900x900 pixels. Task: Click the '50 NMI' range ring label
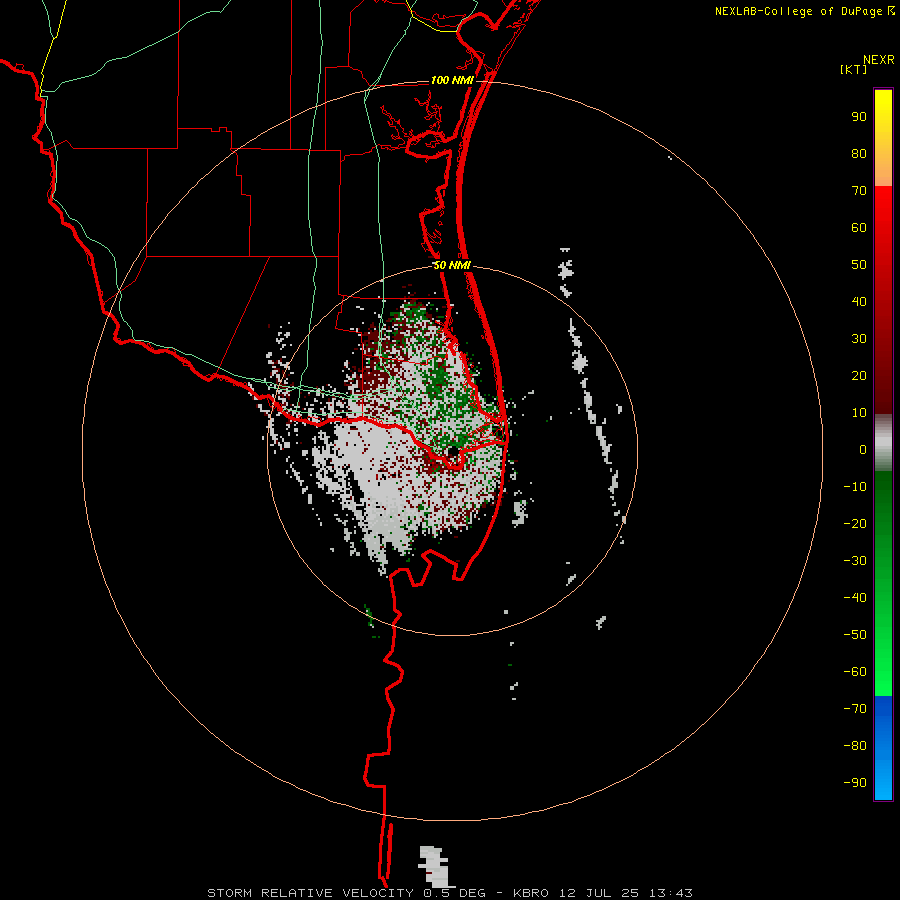pos(452,265)
